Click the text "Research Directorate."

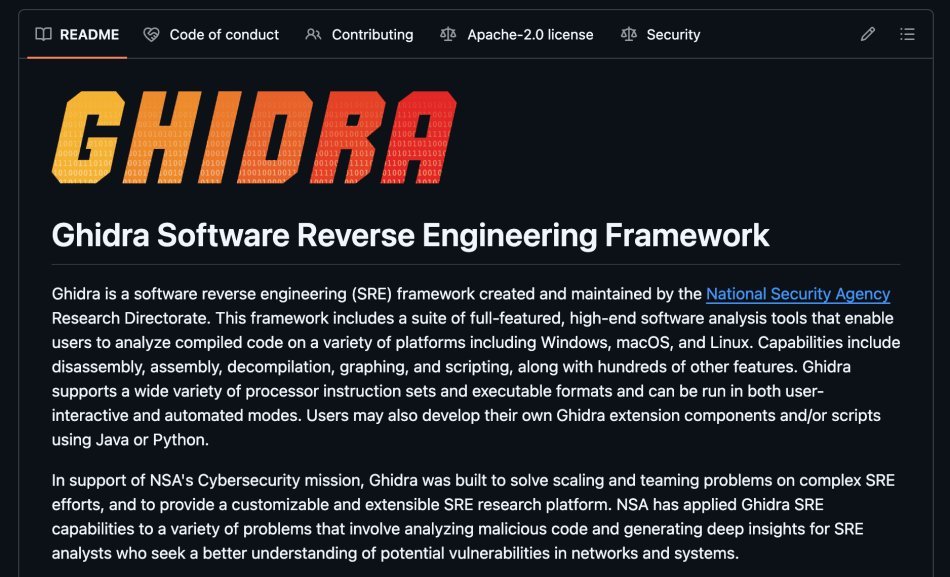coord(131,318)
